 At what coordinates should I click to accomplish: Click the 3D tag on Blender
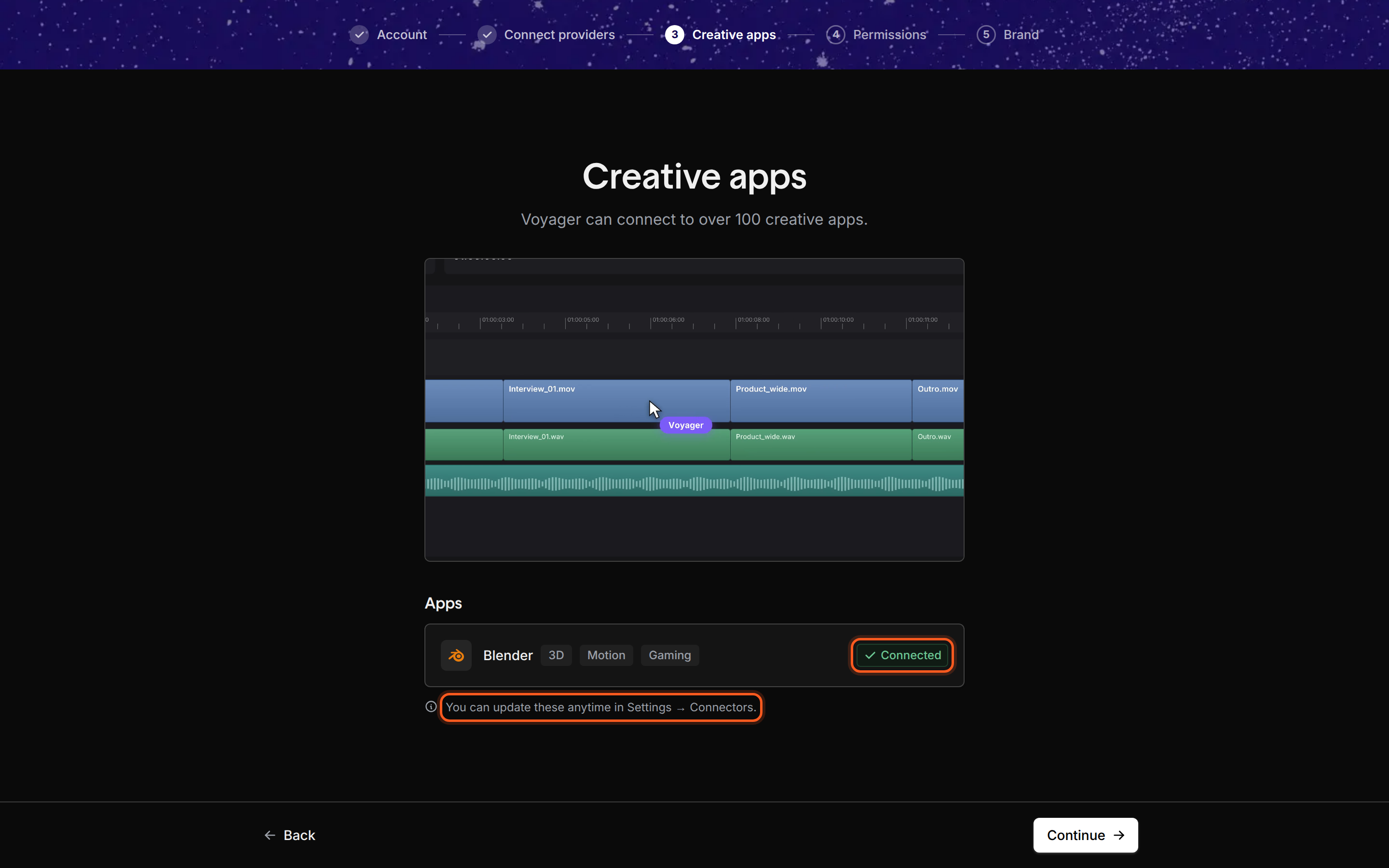coord(556,655)
